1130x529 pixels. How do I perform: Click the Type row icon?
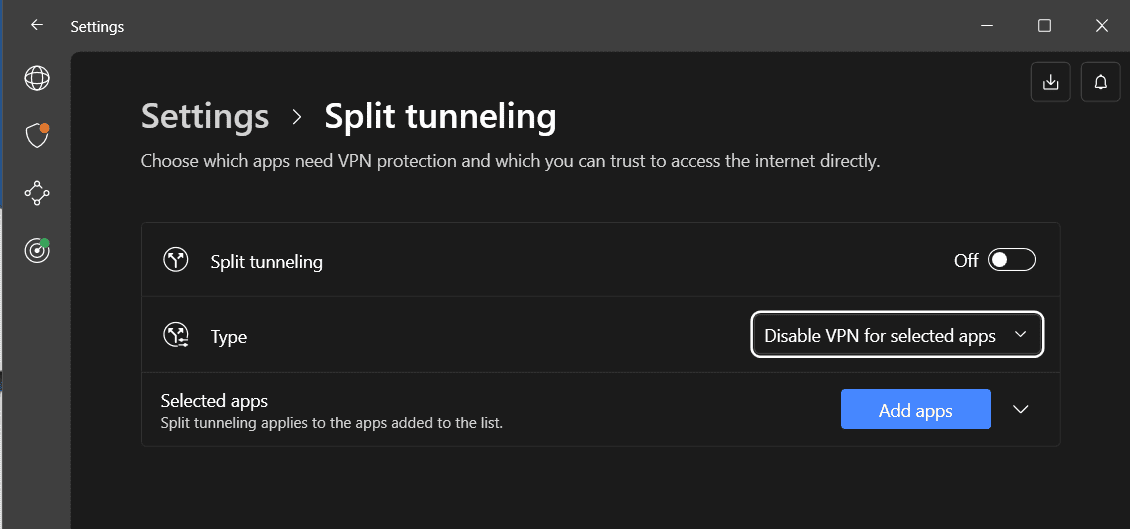click(176, 336)
